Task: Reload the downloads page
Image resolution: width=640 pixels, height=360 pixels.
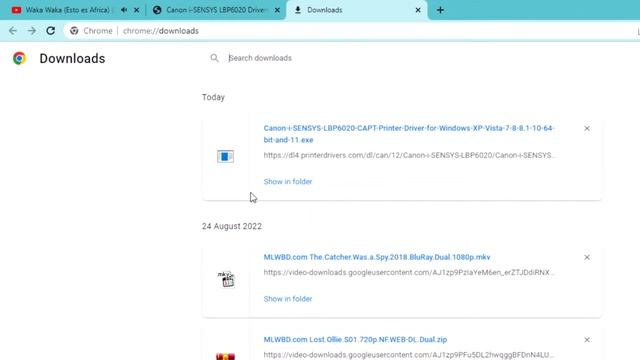Action: click(51, 31)
